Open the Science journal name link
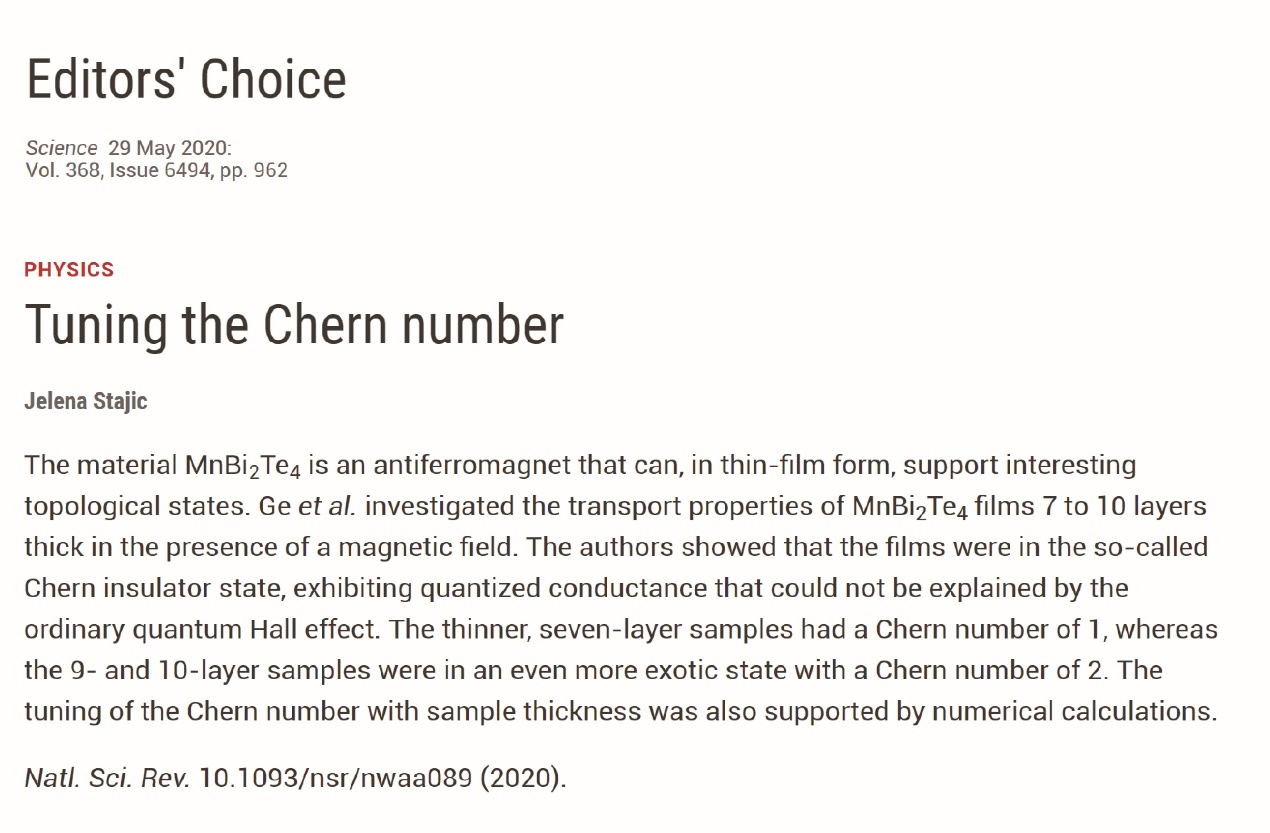 [x=62, y=148]
